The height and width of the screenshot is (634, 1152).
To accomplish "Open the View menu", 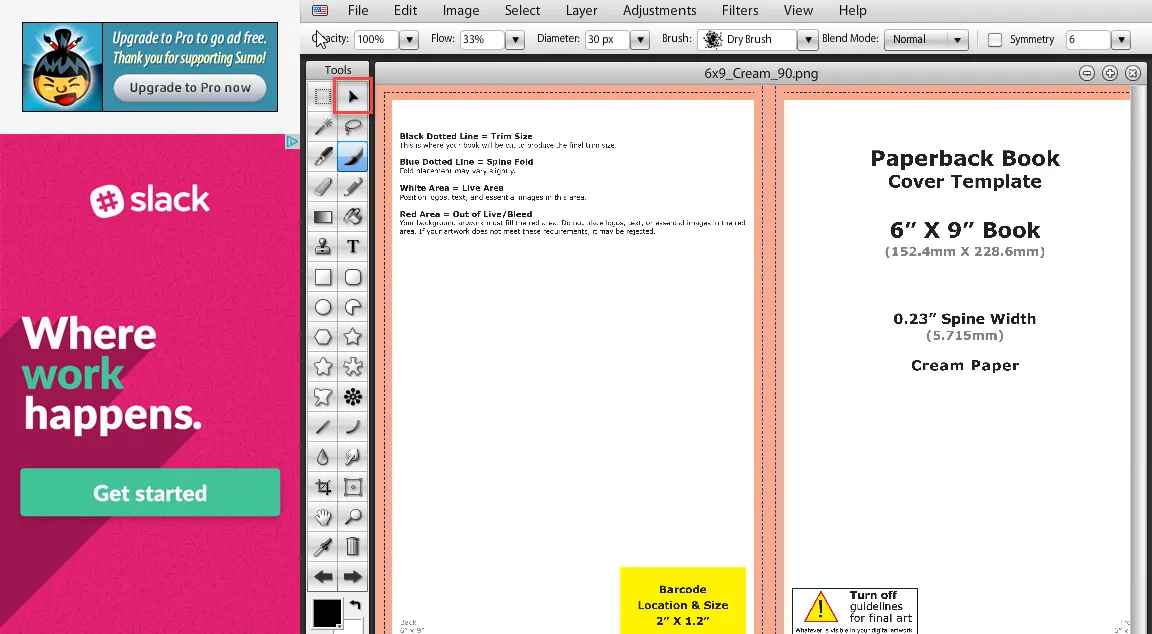I will point(798,10).
